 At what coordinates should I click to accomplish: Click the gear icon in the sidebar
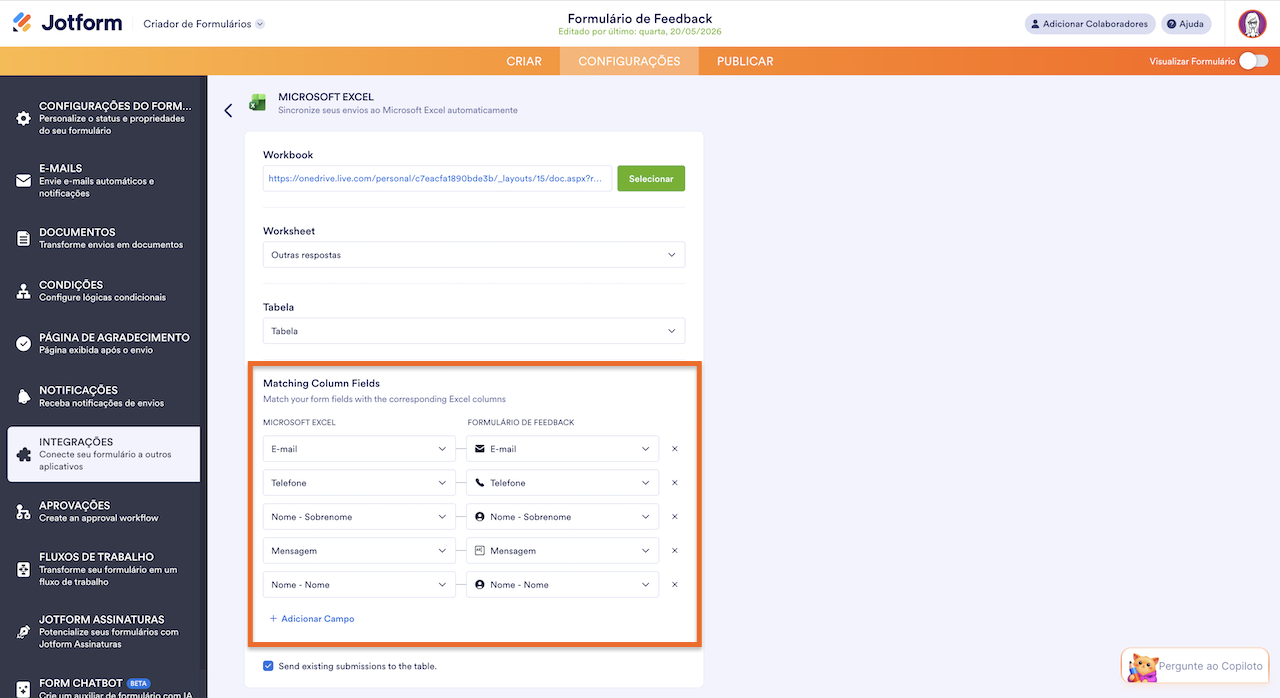click(x=23, y=118)
